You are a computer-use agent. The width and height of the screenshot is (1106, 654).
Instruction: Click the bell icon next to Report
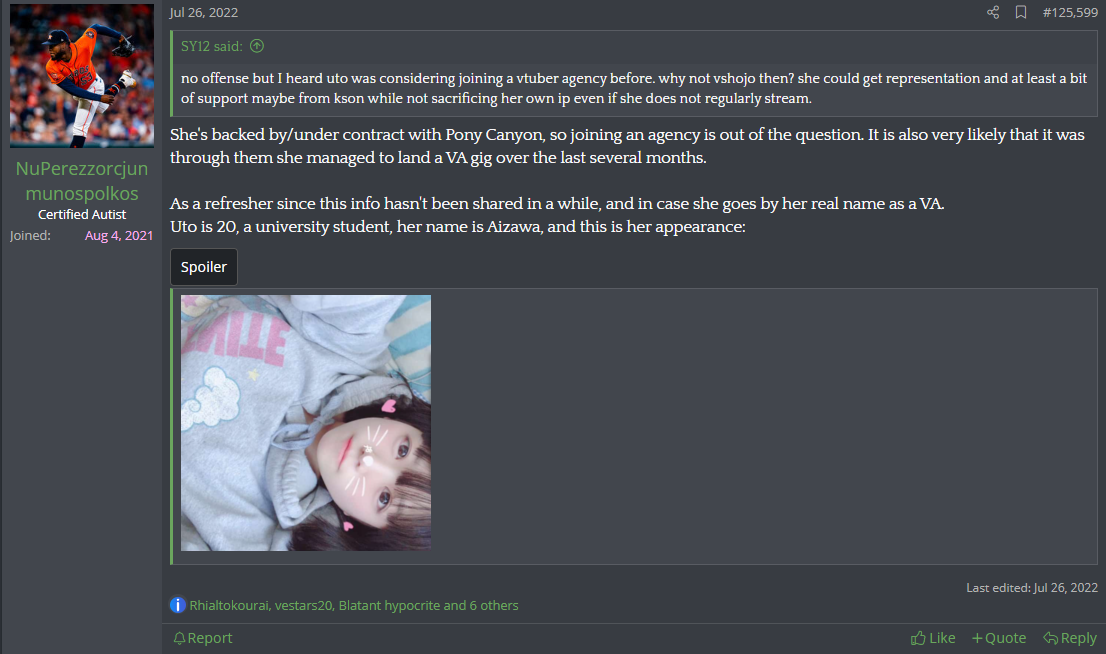[x=179, y=638]
